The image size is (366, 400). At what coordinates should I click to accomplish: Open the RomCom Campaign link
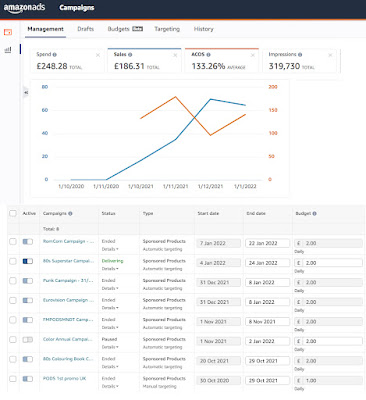tap(68, 241)
